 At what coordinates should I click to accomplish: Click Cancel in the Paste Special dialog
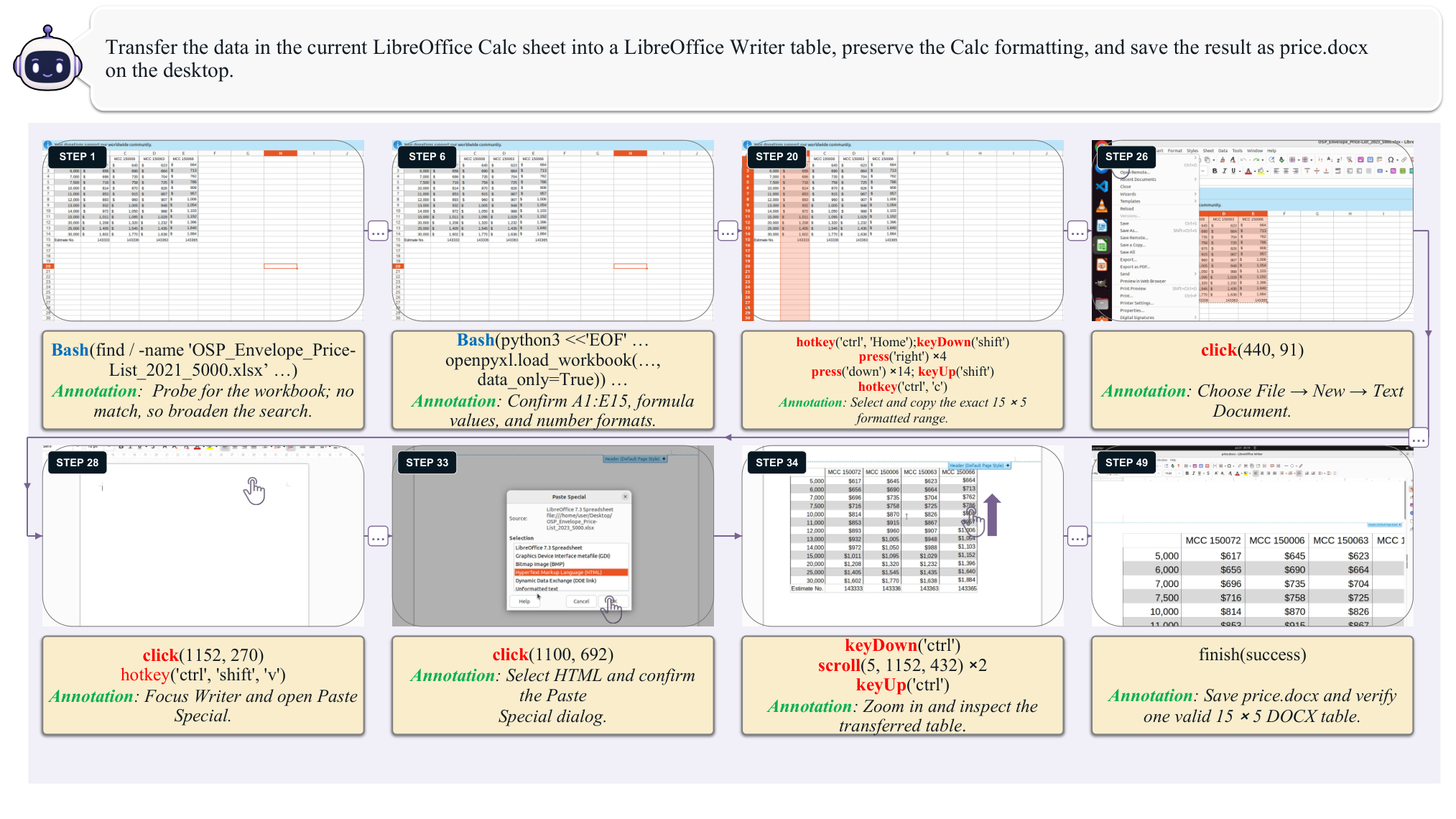pyautogui.click(x=581, y=601)
